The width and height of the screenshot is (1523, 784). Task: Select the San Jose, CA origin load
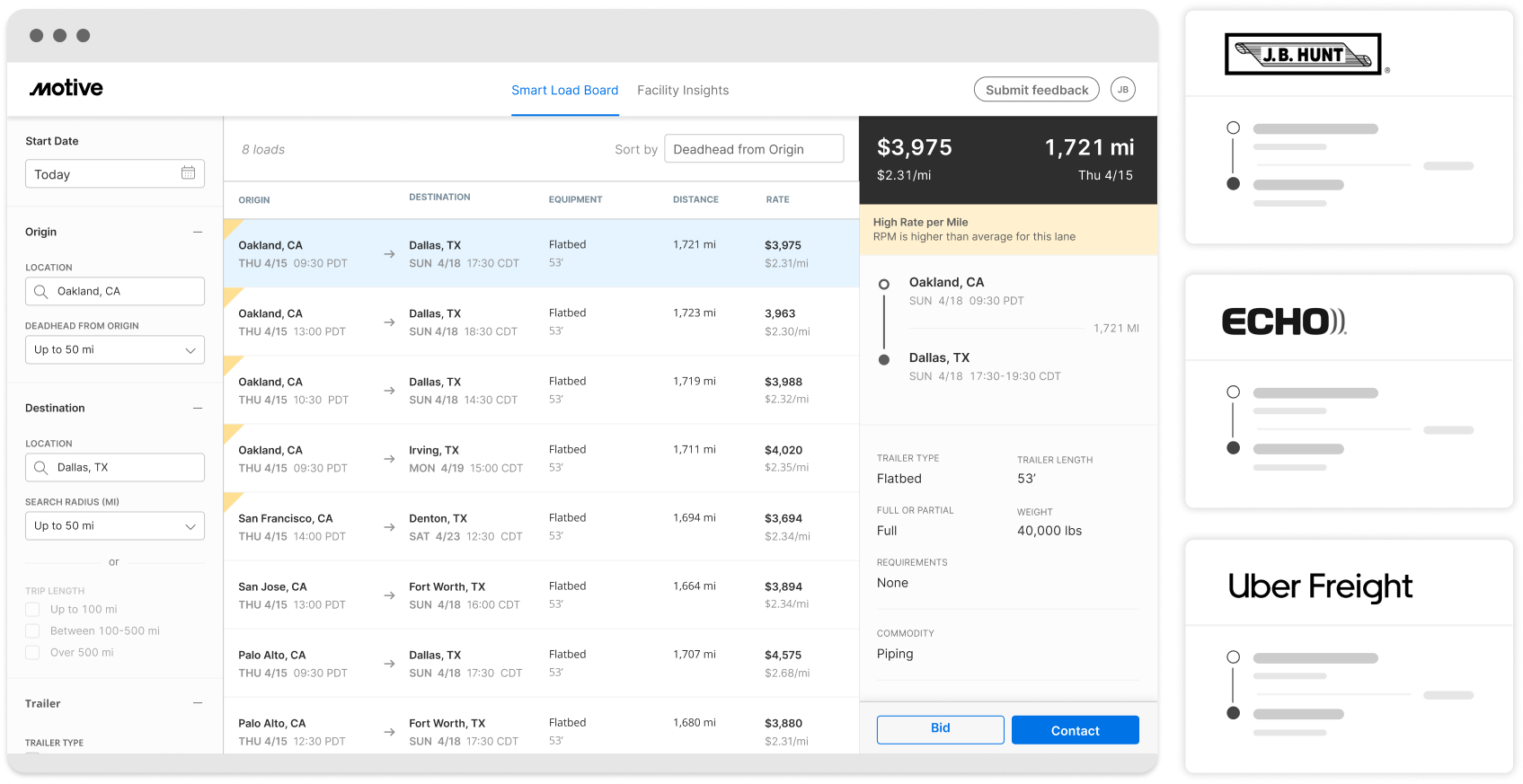tap(541, 595)
